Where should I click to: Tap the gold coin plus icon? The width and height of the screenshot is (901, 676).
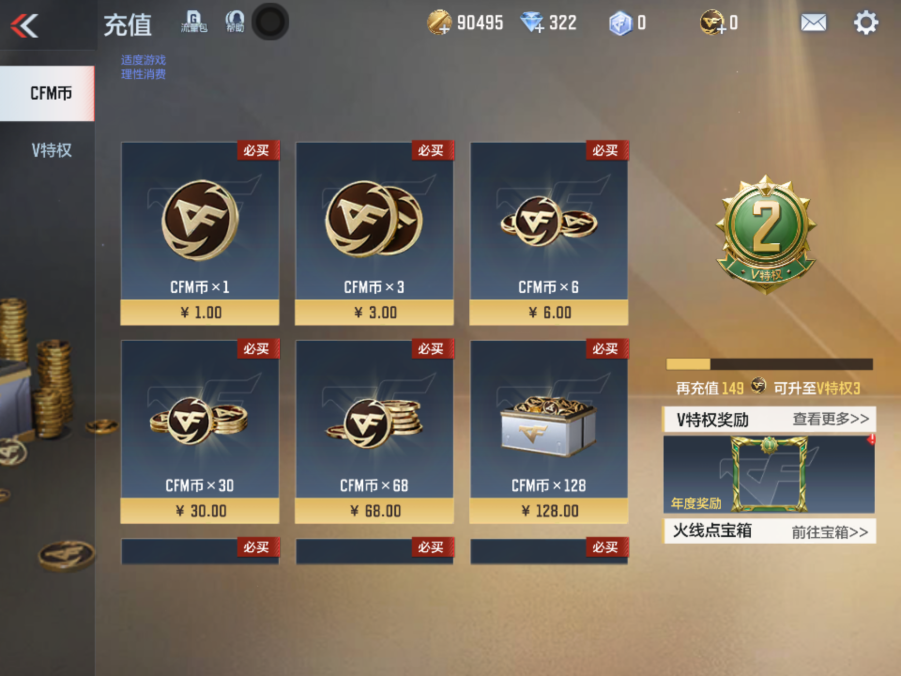pos(439,23)
